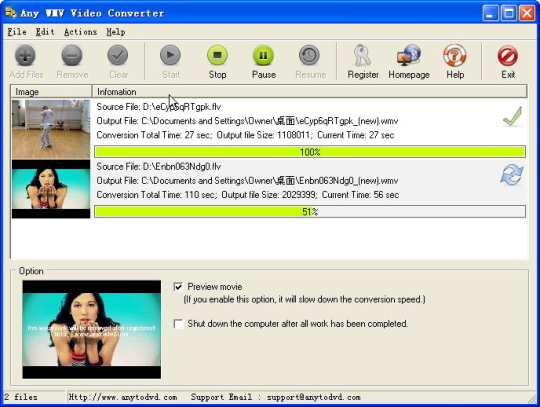The image size is (540, 407).
Task: Click the Start play icon
Action: click(x=170, y=55)
